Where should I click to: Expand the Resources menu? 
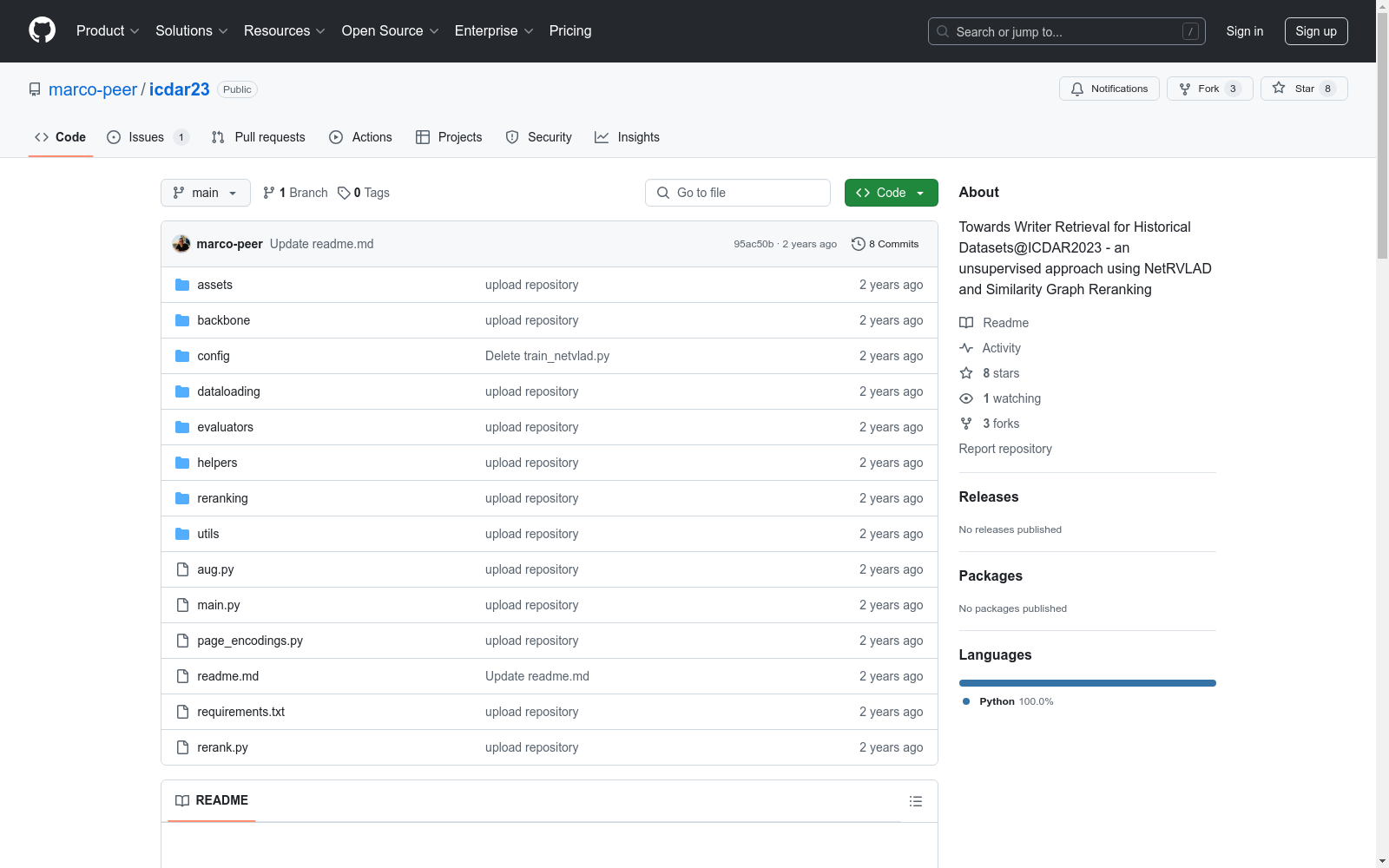pos(285,31)
